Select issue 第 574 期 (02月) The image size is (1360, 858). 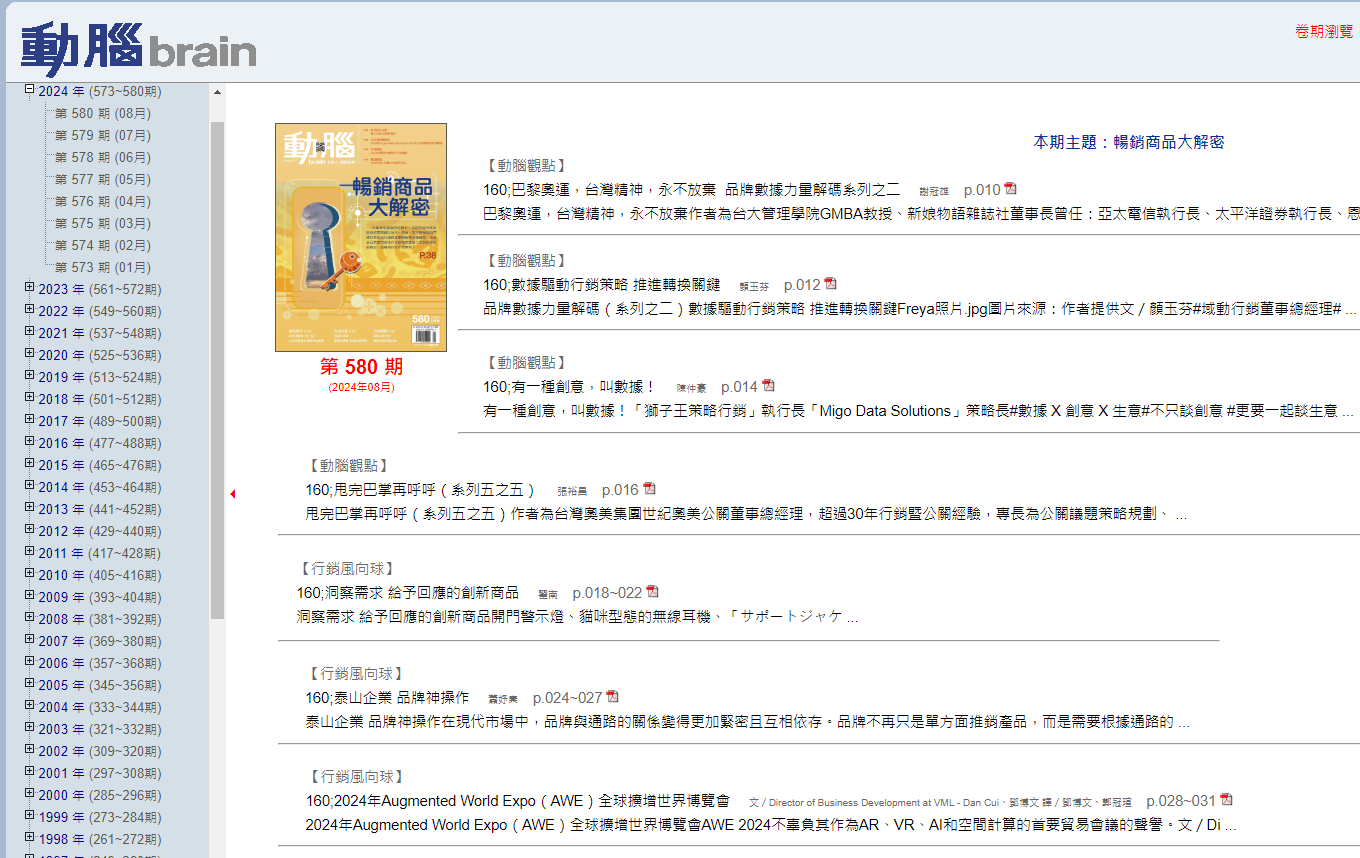103,245
